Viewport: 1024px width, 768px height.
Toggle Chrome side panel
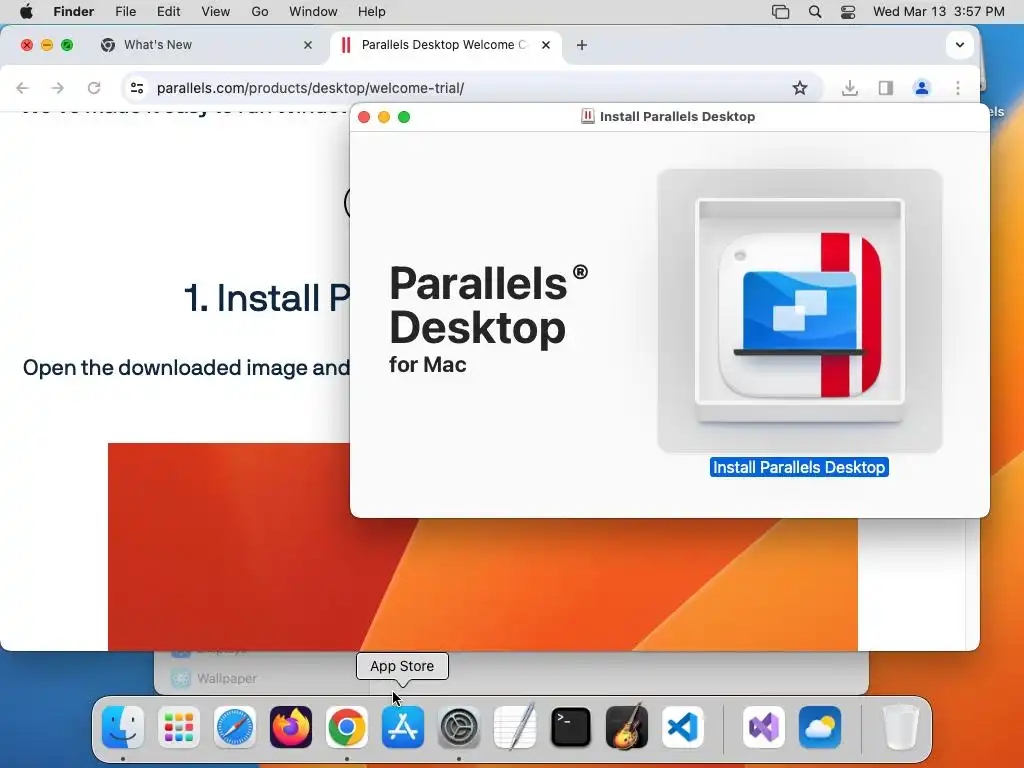pyautogui.click(x=886, y=88)
